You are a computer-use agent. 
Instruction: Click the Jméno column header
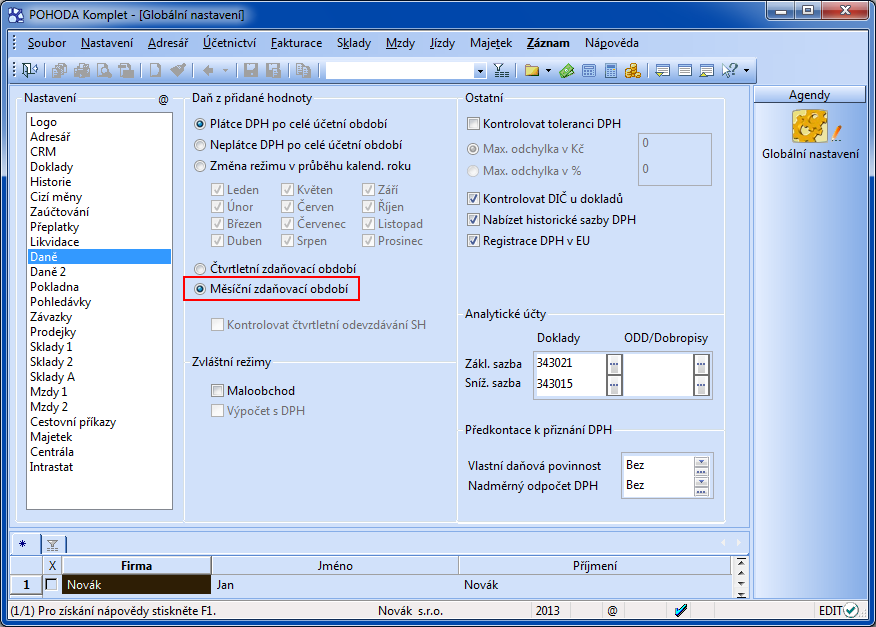335,566
